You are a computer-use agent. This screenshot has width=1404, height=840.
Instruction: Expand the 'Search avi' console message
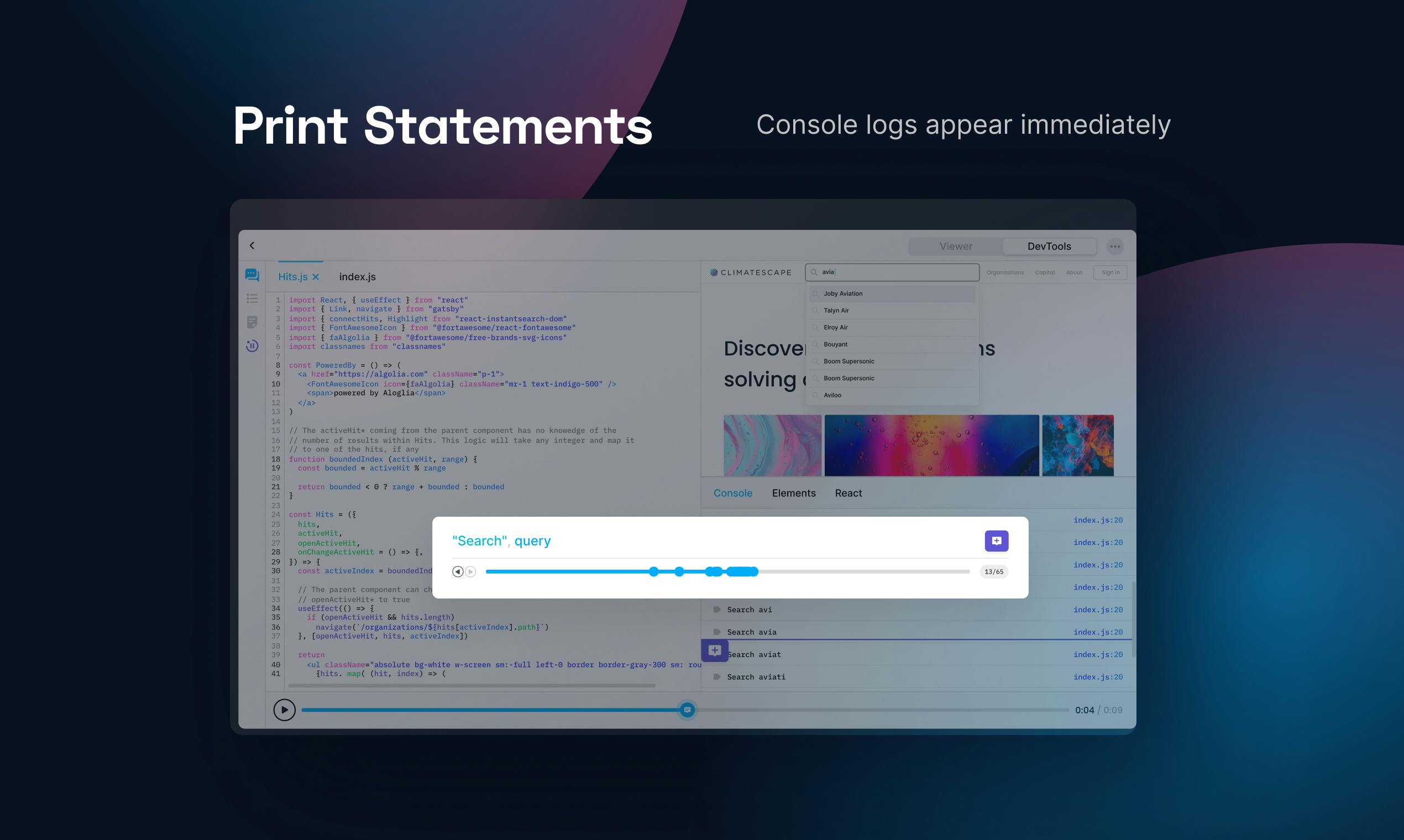(717, 610)
